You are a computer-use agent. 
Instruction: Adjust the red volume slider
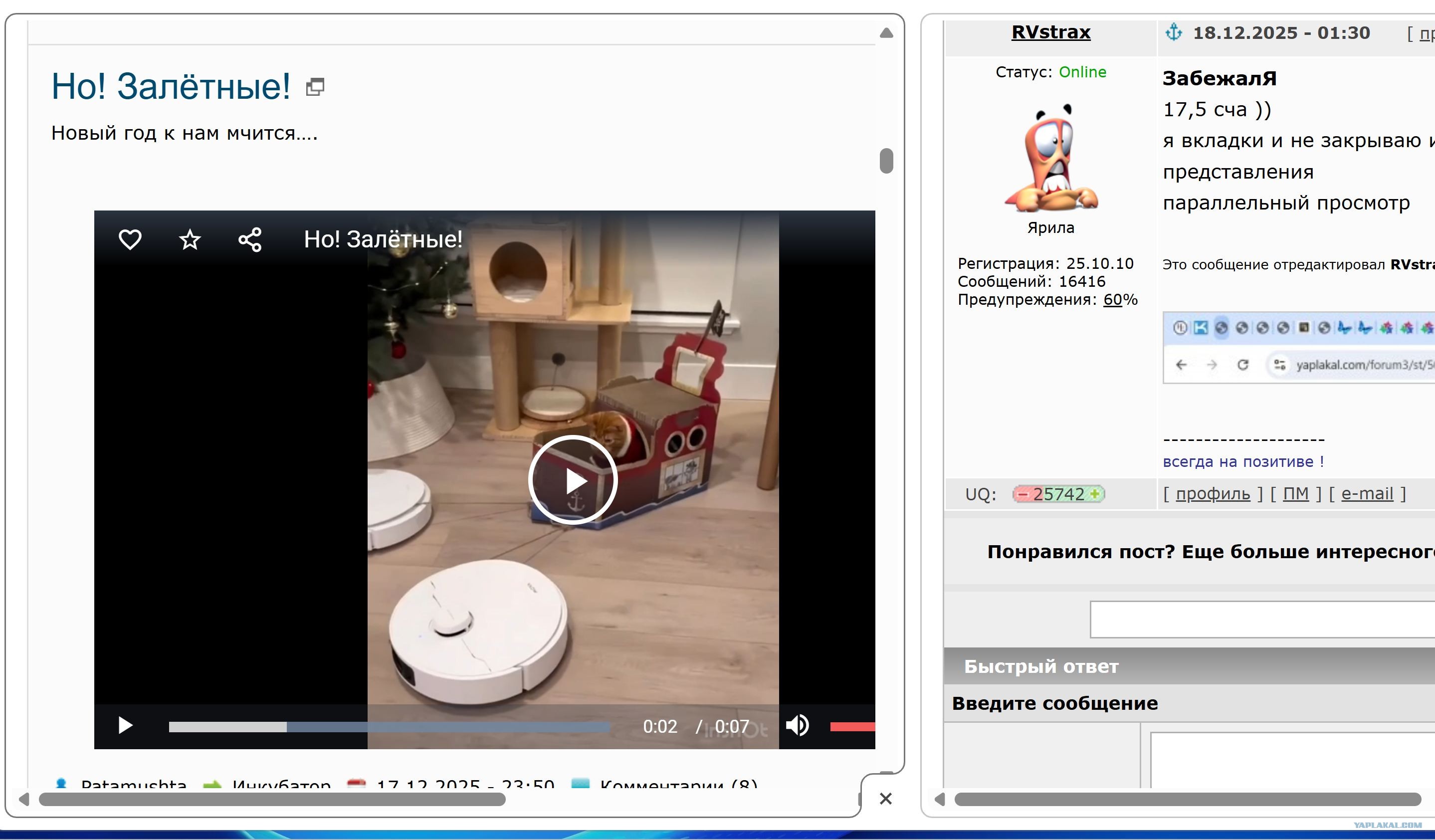pyautogui.click(x=852, y=726)
